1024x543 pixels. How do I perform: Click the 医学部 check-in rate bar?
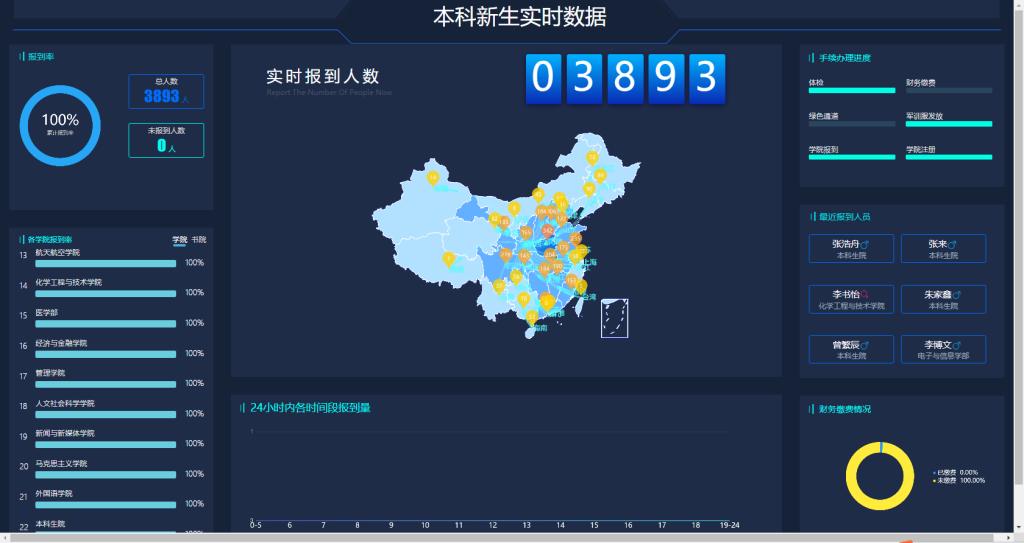[x=105, y=323]
